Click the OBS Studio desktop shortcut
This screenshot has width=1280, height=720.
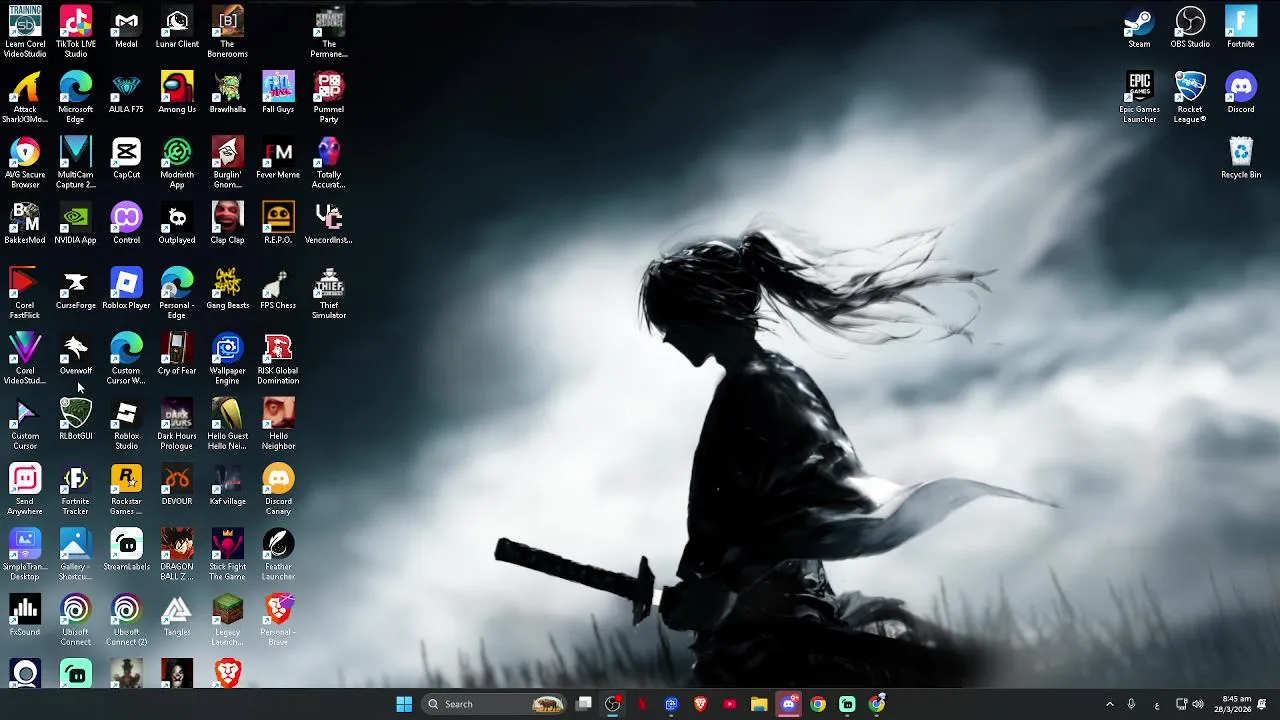click(1190, 28)
